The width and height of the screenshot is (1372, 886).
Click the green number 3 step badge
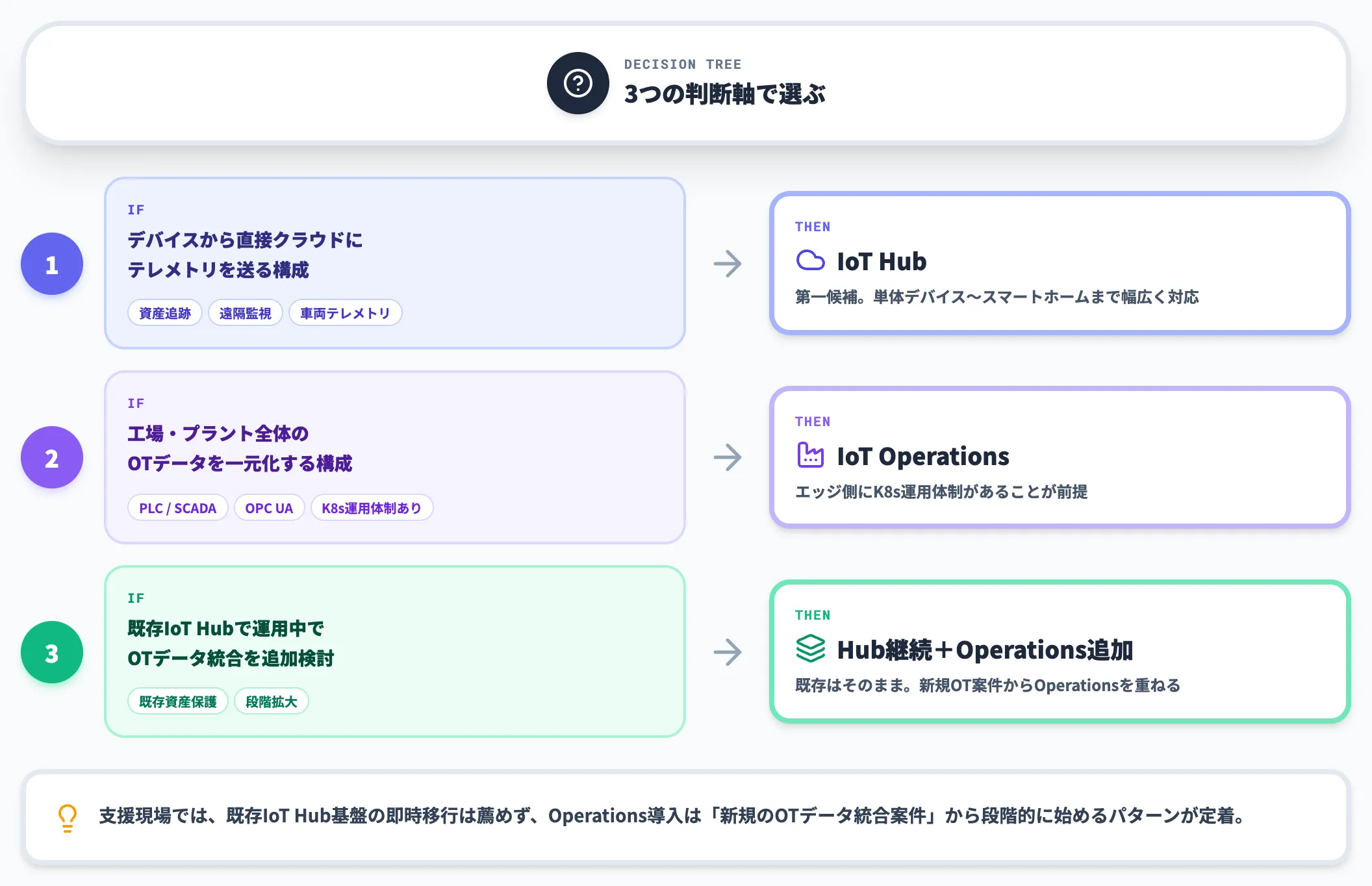pos(52,652)
